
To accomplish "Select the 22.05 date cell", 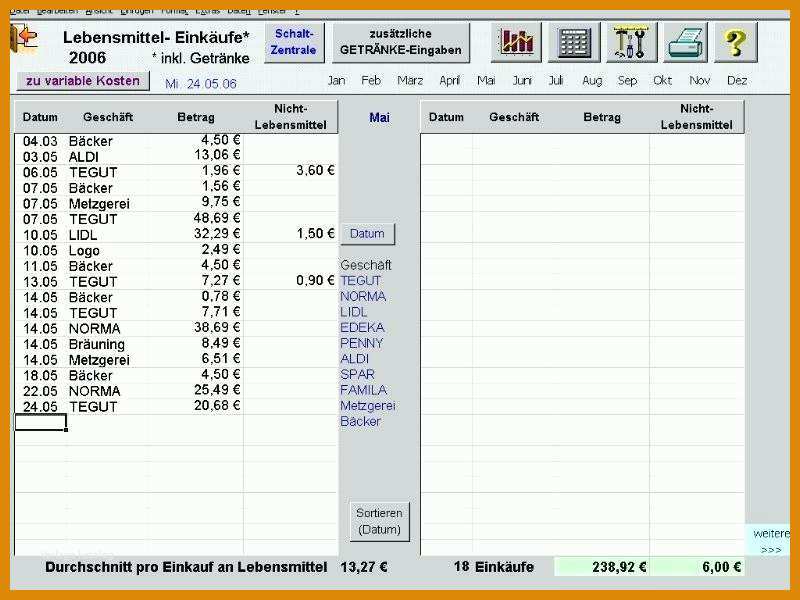I will tap(40, 391).
